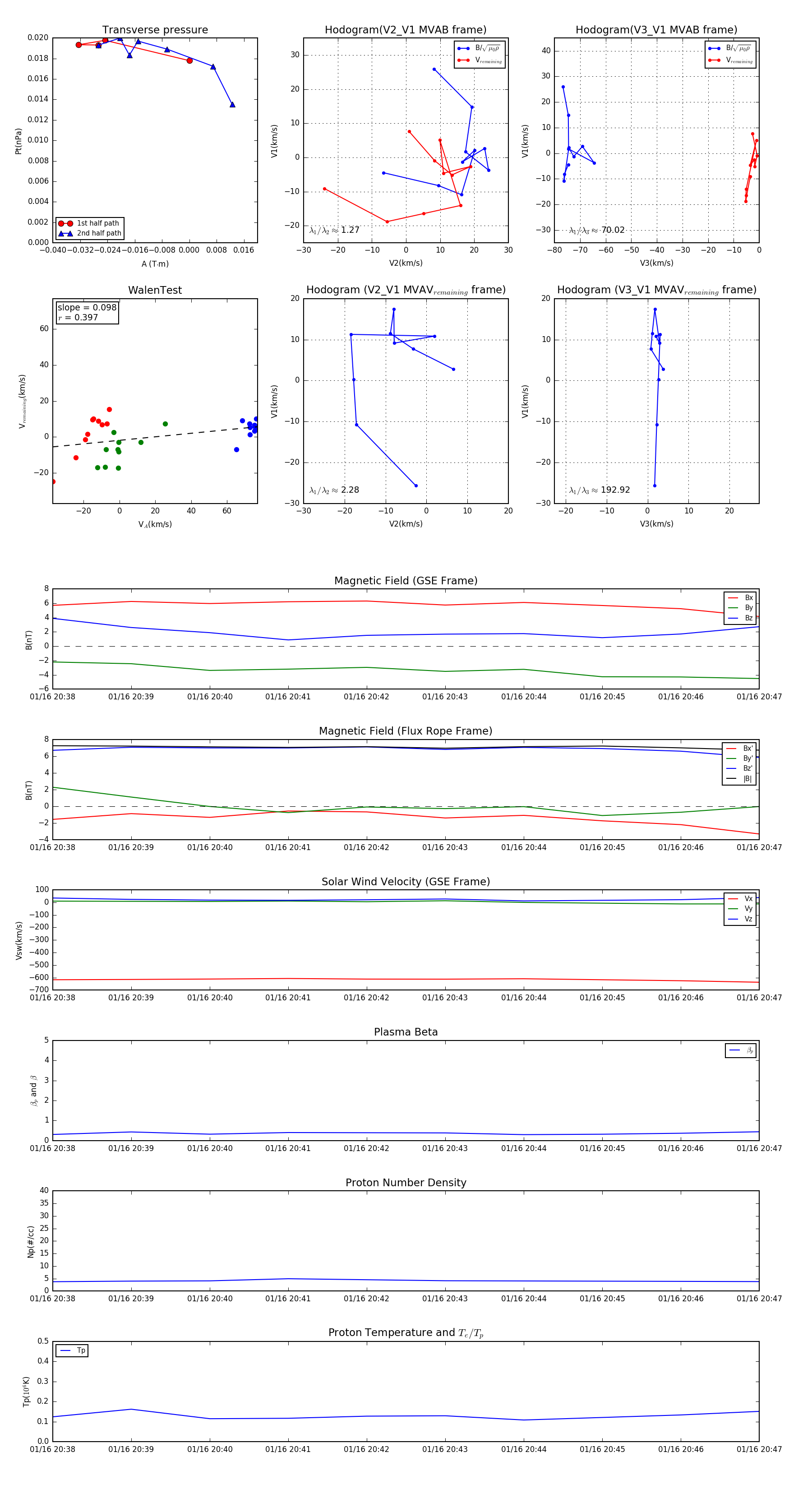
Task: Click the "V_A(km/s)" x-axis label in WalenTest
Action: (x=155, y=524)
